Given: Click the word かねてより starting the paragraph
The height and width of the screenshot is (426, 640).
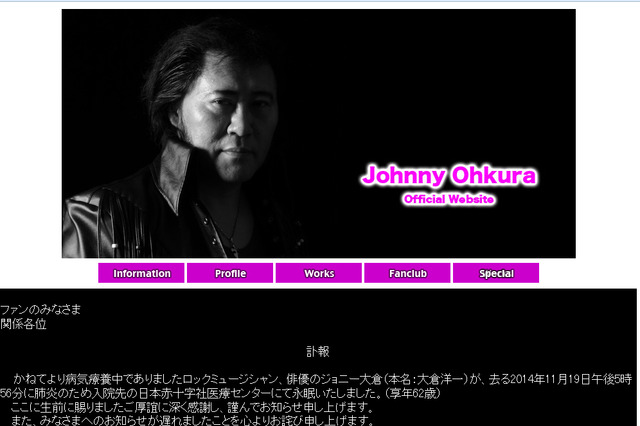Looking at the screenshot, I should [x=33, y=380].
